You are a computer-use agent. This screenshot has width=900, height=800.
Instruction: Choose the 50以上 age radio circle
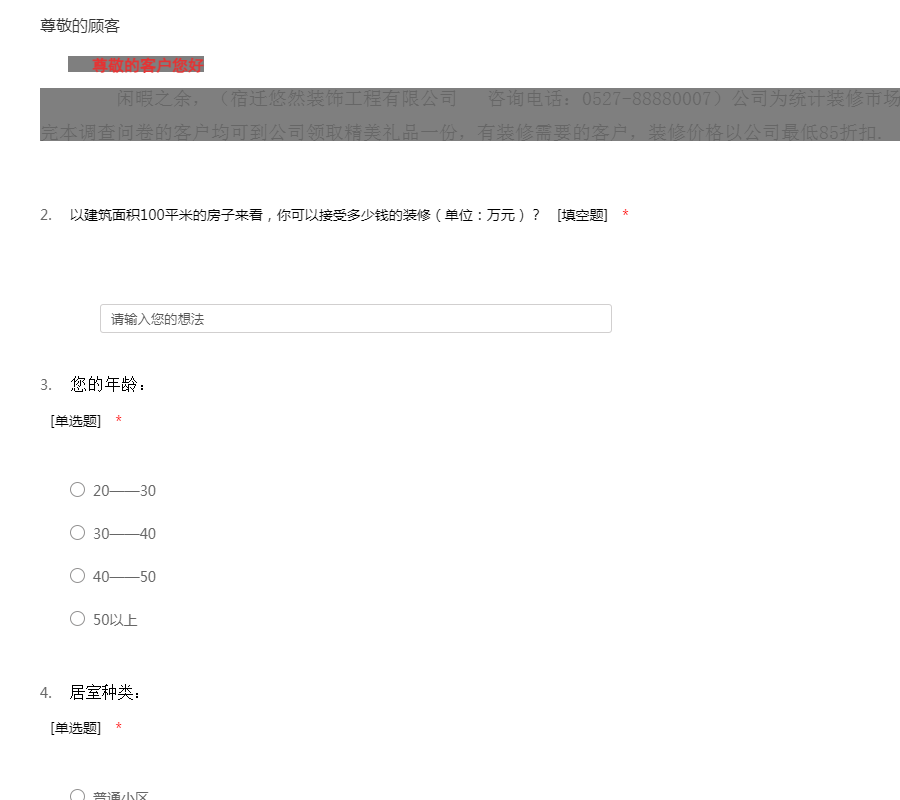77,619
